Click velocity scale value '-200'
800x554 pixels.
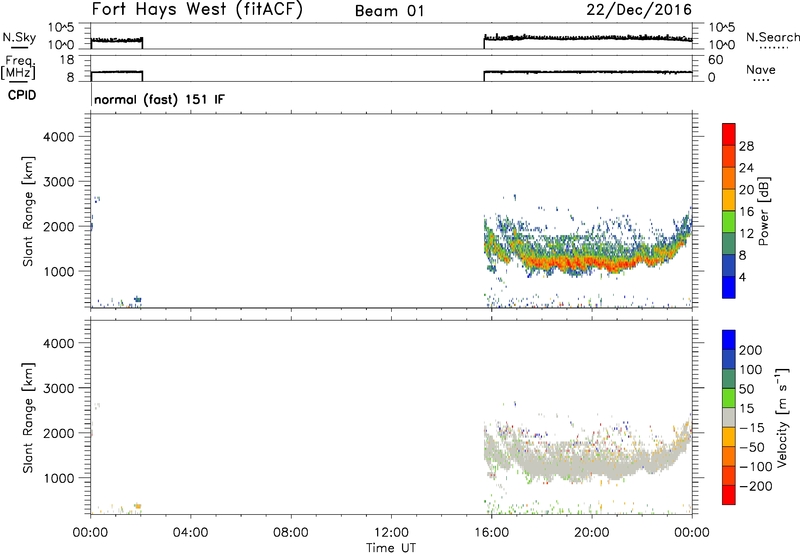[754, 486]
